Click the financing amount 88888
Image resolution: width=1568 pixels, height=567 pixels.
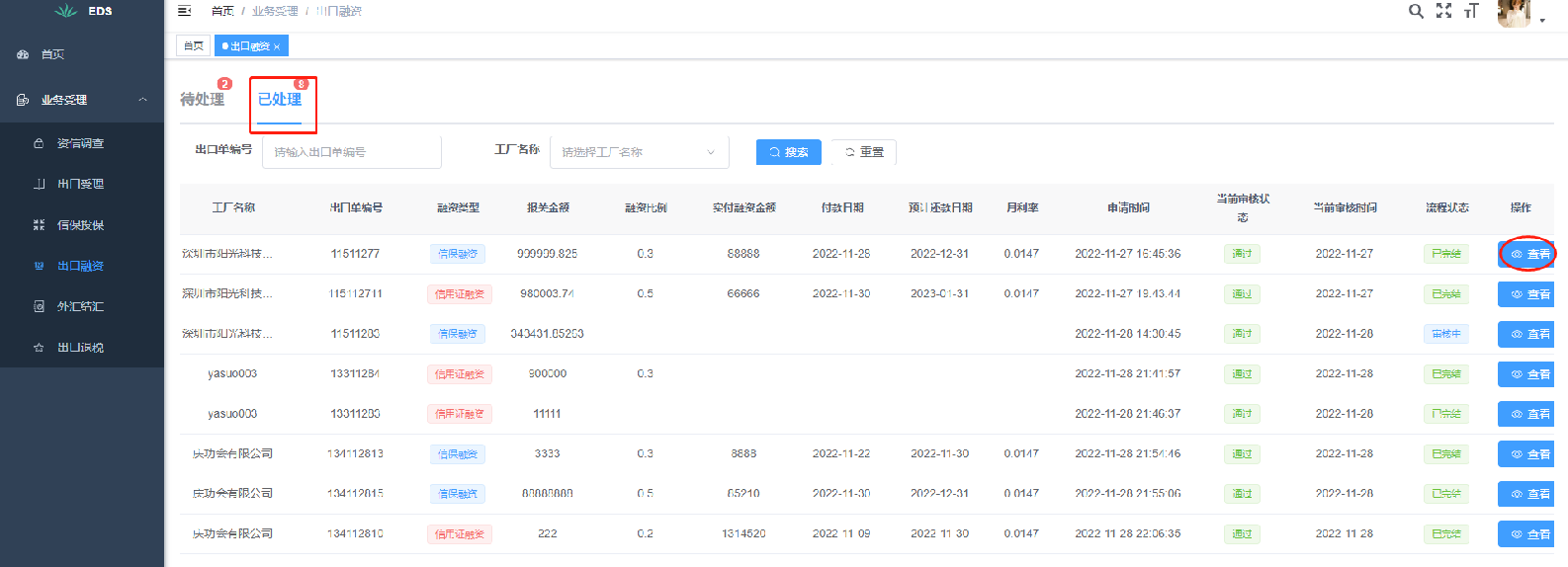pos(743,254)
